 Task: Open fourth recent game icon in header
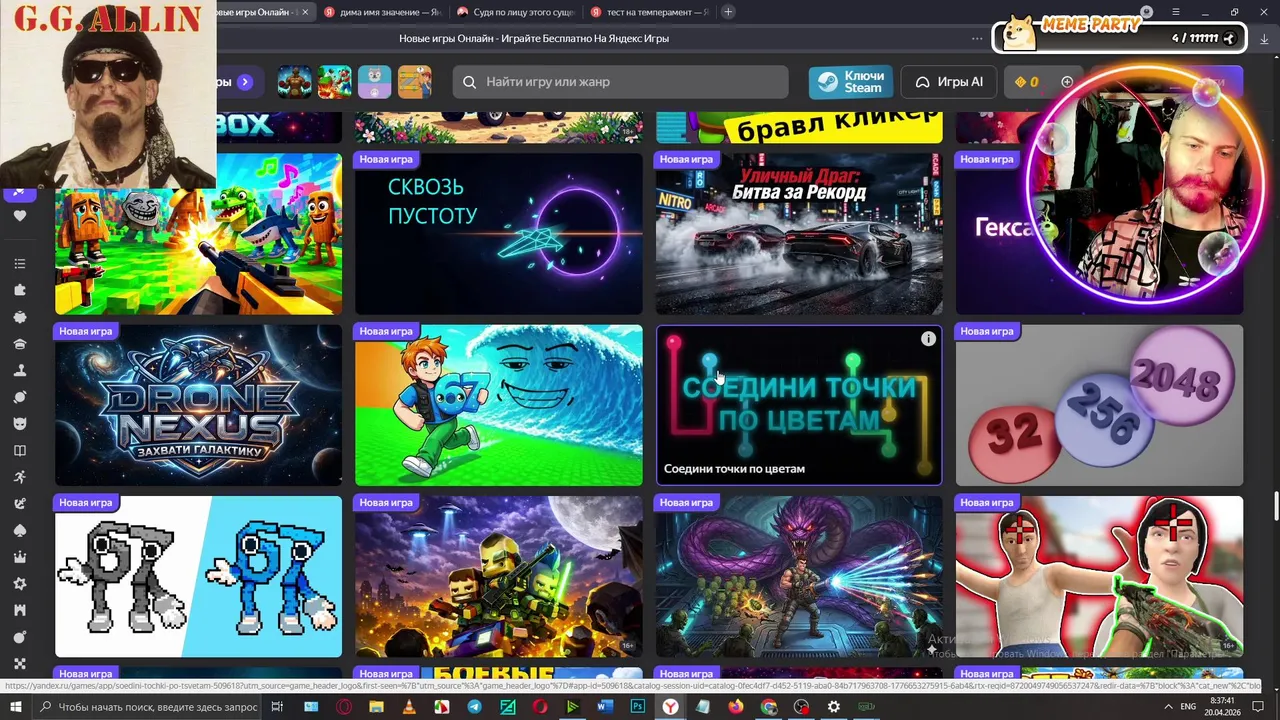(415, 82)
